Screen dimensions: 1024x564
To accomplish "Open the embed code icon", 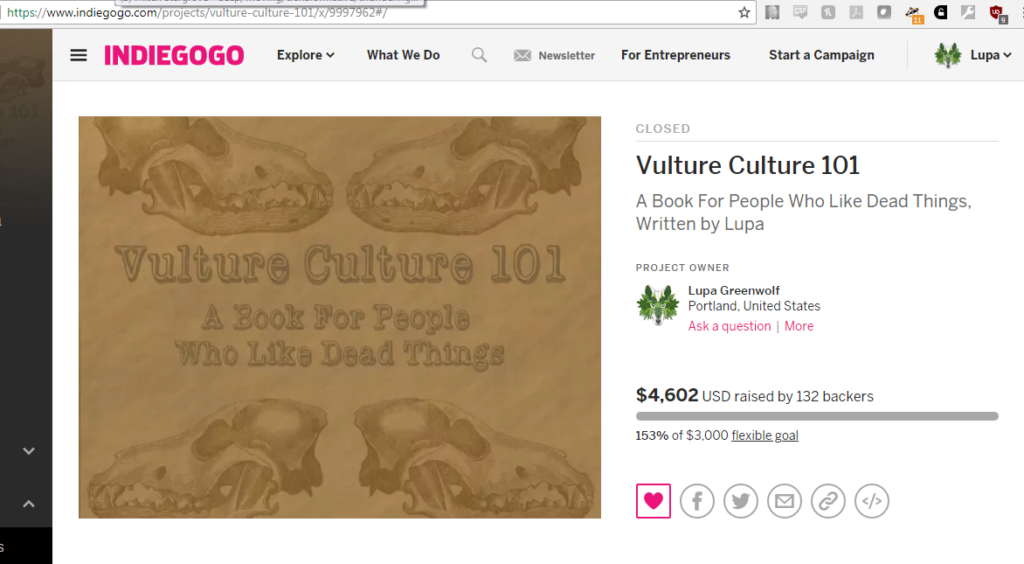I will tap(872, 501).
